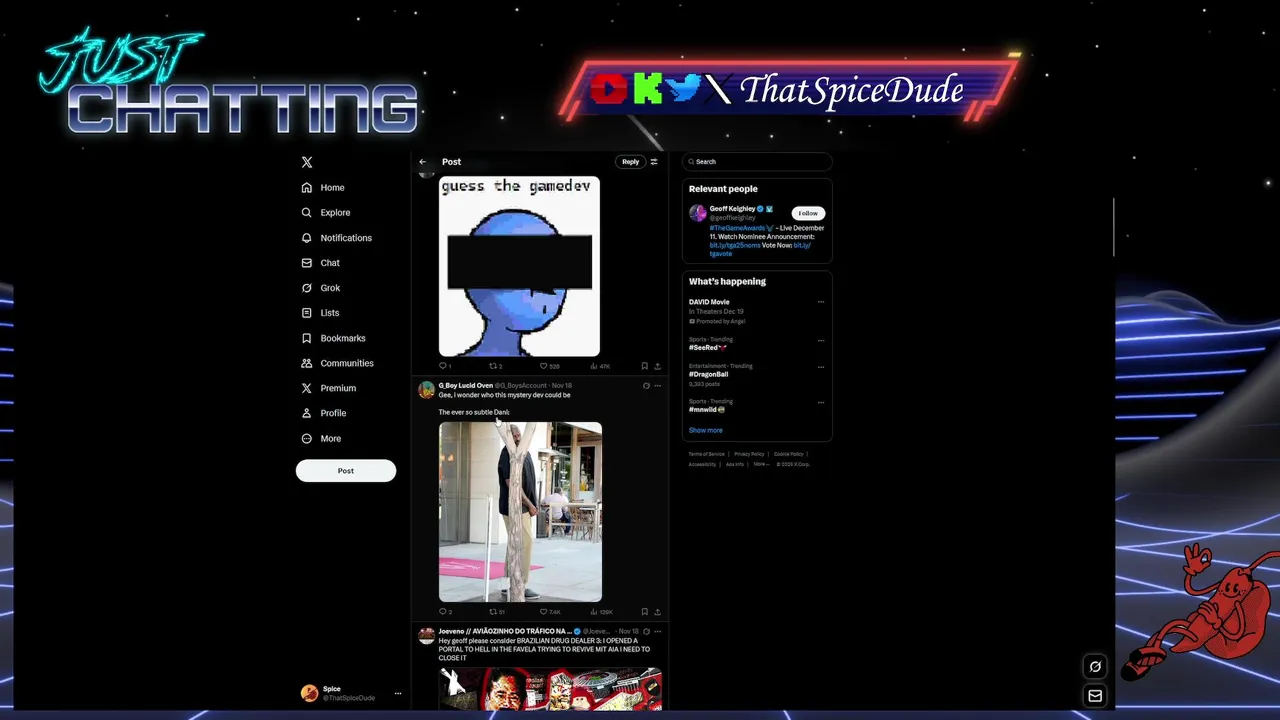Open the 'guess the gamedev' image
1280x720 pixels.
pyautogui.click(x=519, y=266)
